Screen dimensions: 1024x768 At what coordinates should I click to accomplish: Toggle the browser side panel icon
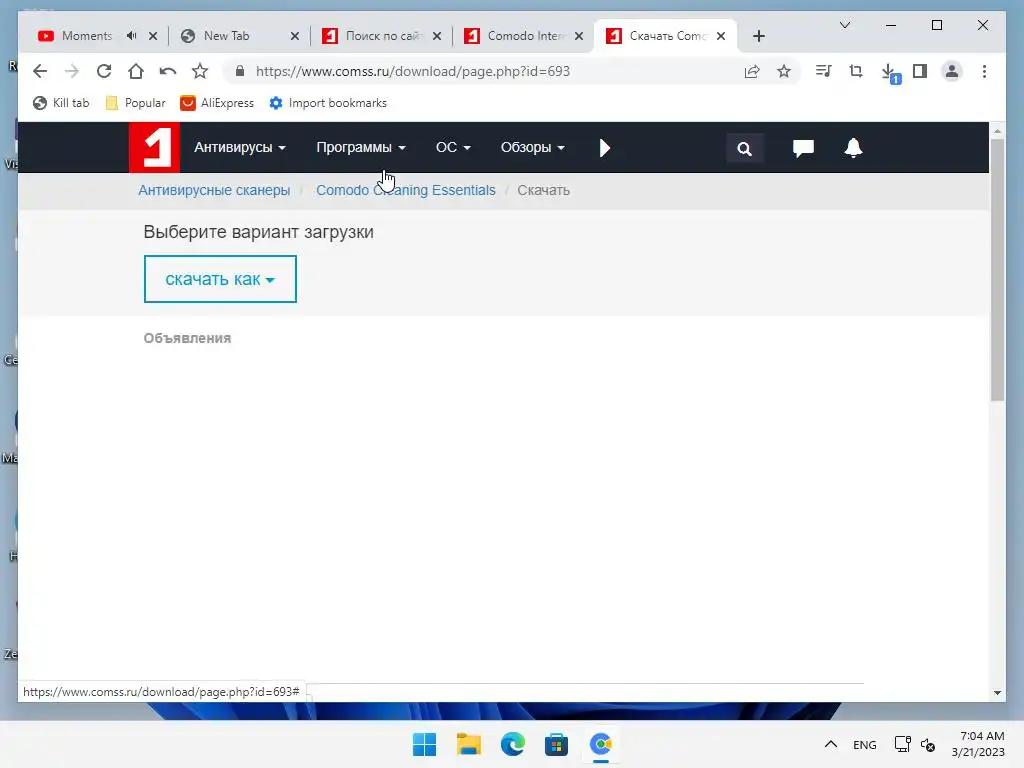tap(920, 71)
